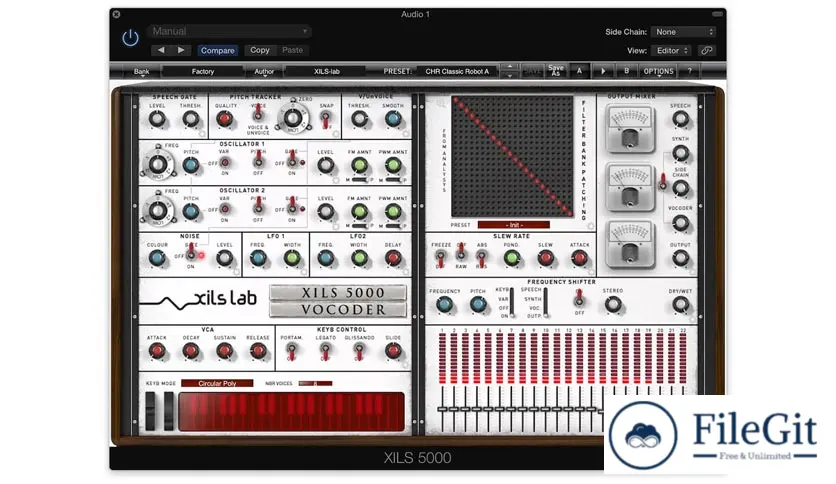Open the filter bank patching Init preset dropdown
Viewport: 836px width, 484px height.
513,225
